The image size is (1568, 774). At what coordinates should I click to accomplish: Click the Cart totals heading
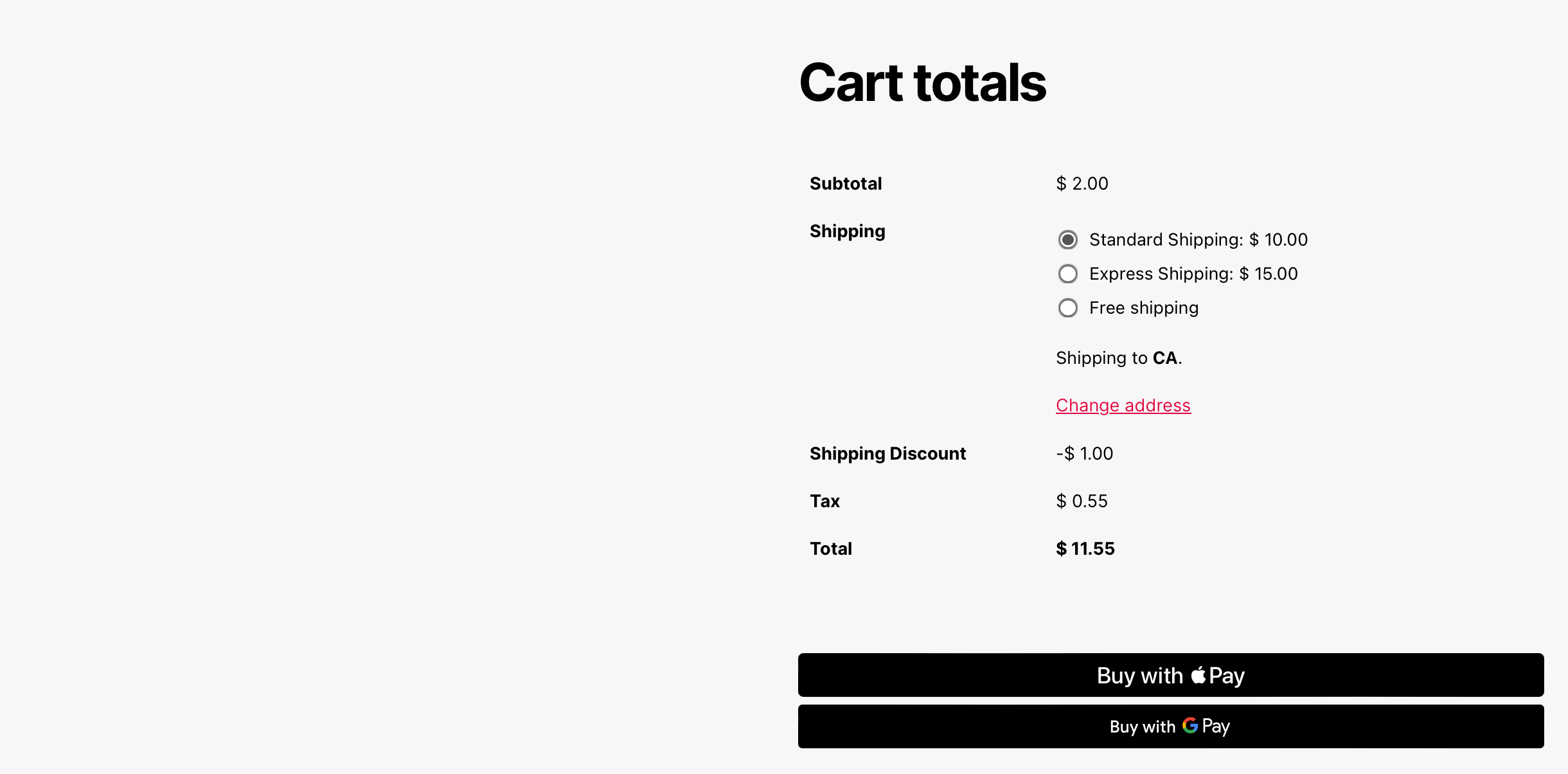pyautogui.click(x=922, y=83)
